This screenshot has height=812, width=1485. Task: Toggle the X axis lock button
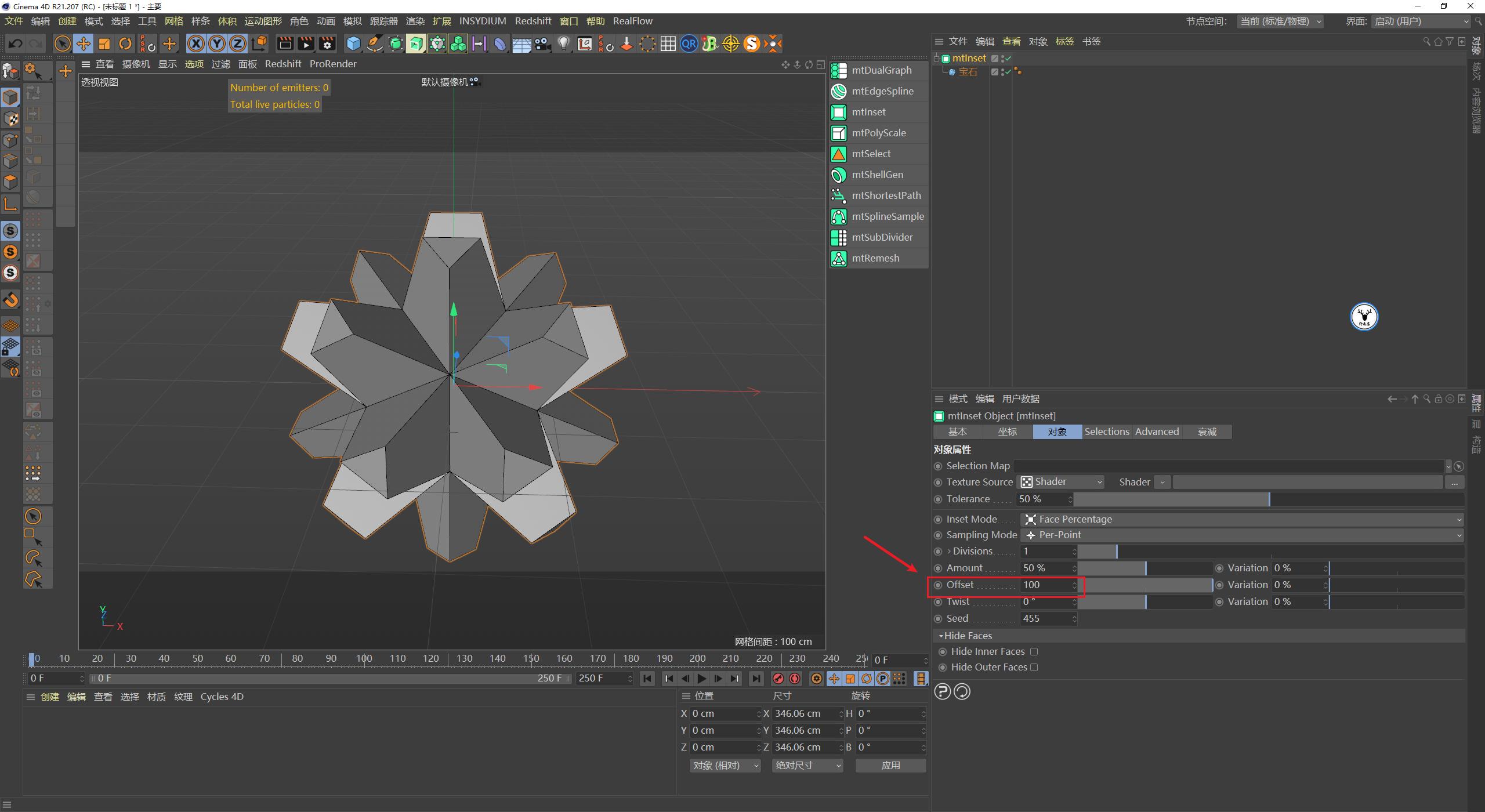coord(196,43)
